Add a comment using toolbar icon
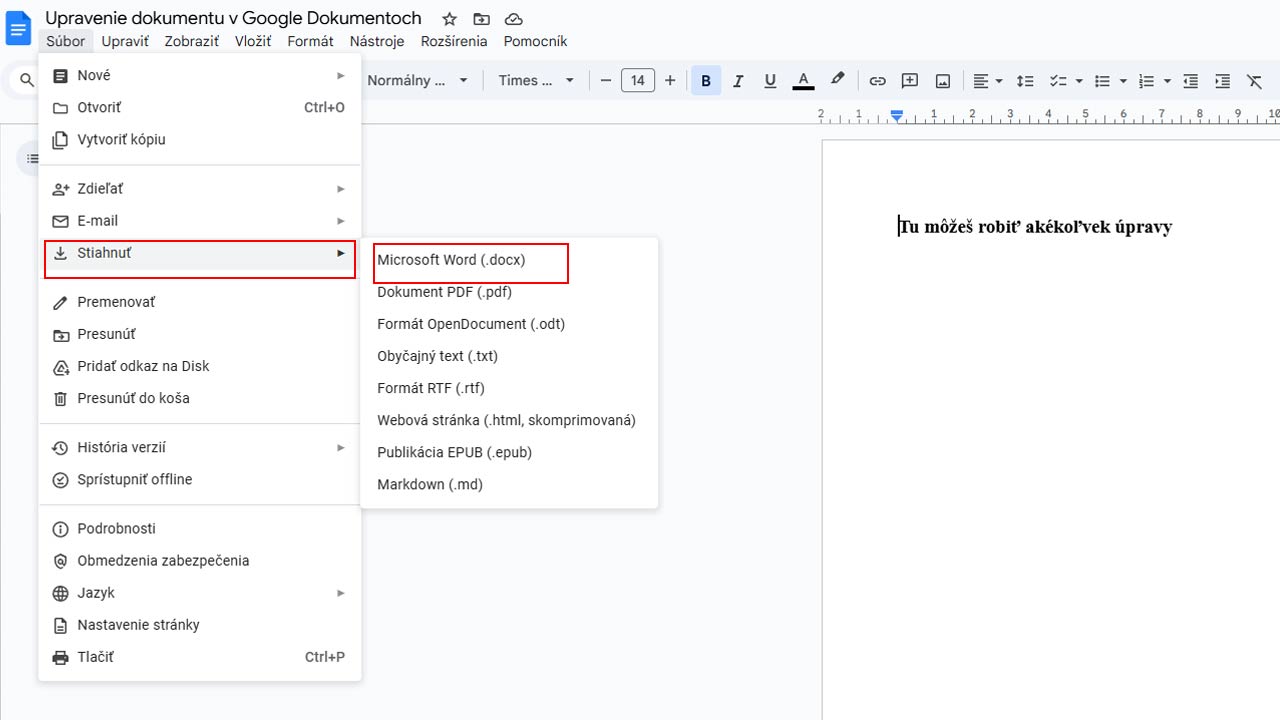The image size is (1280, 720). point(910,81)
